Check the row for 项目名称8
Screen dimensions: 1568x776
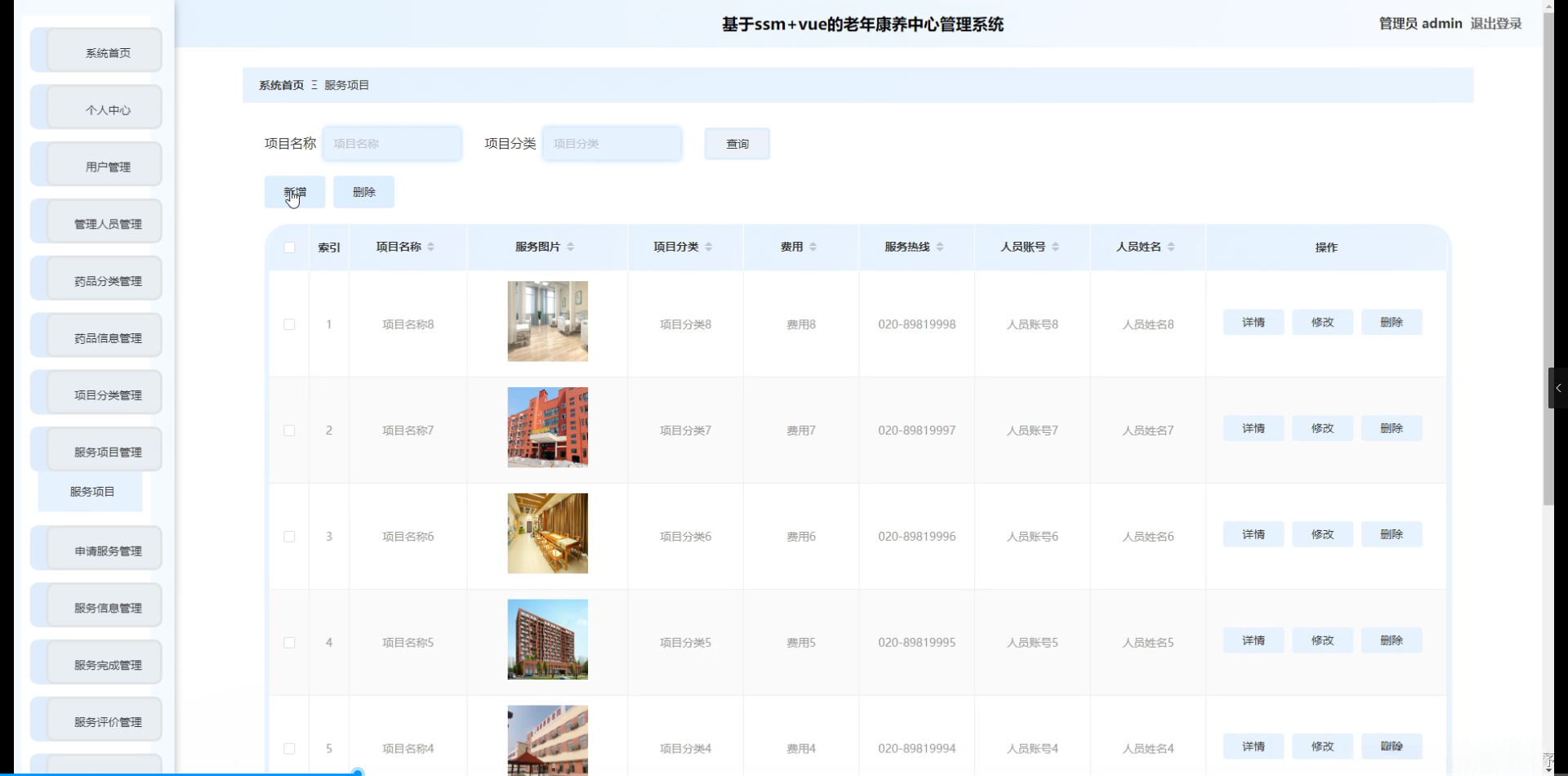pos(289,324)
